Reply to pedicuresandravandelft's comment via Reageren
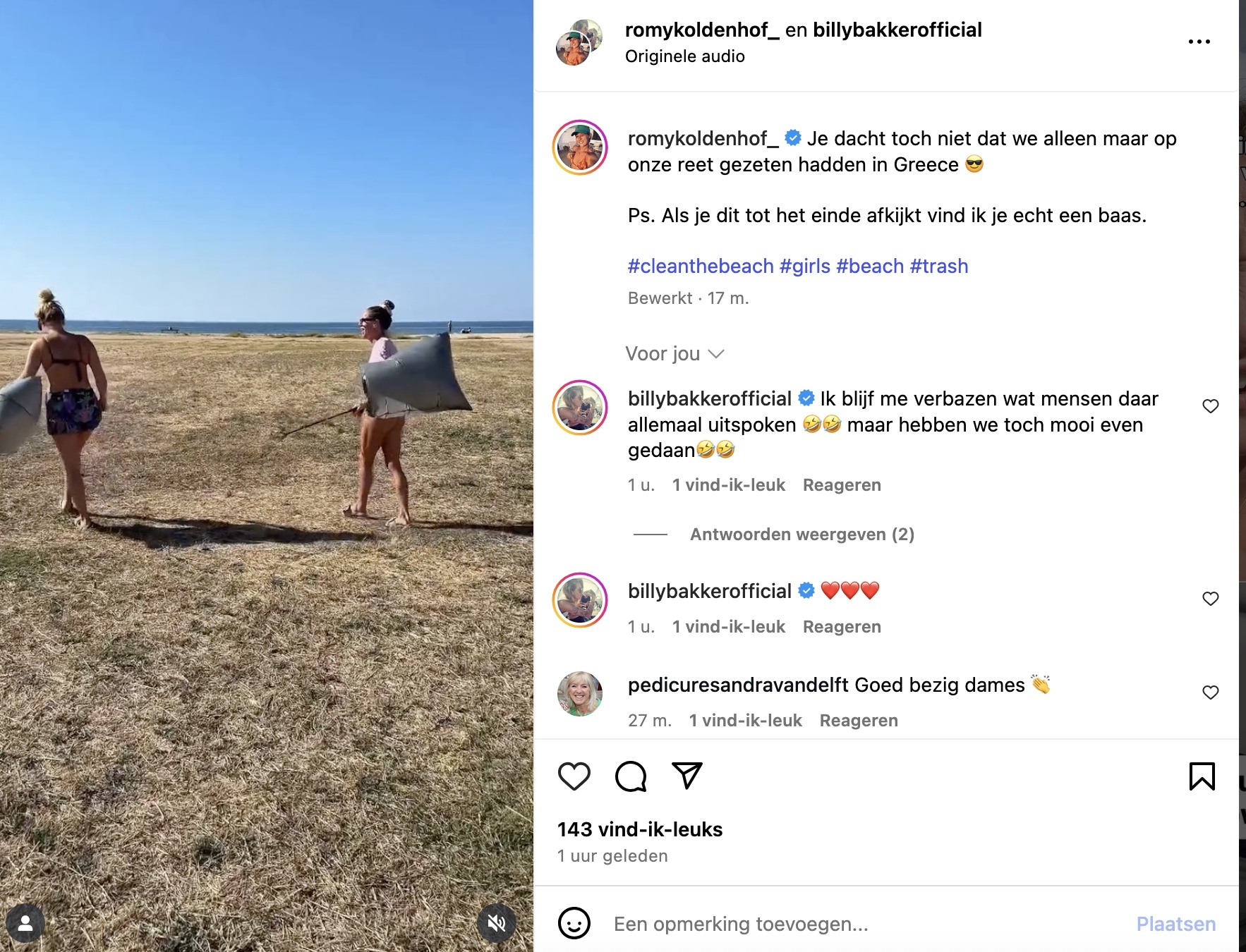 point(859,721)
